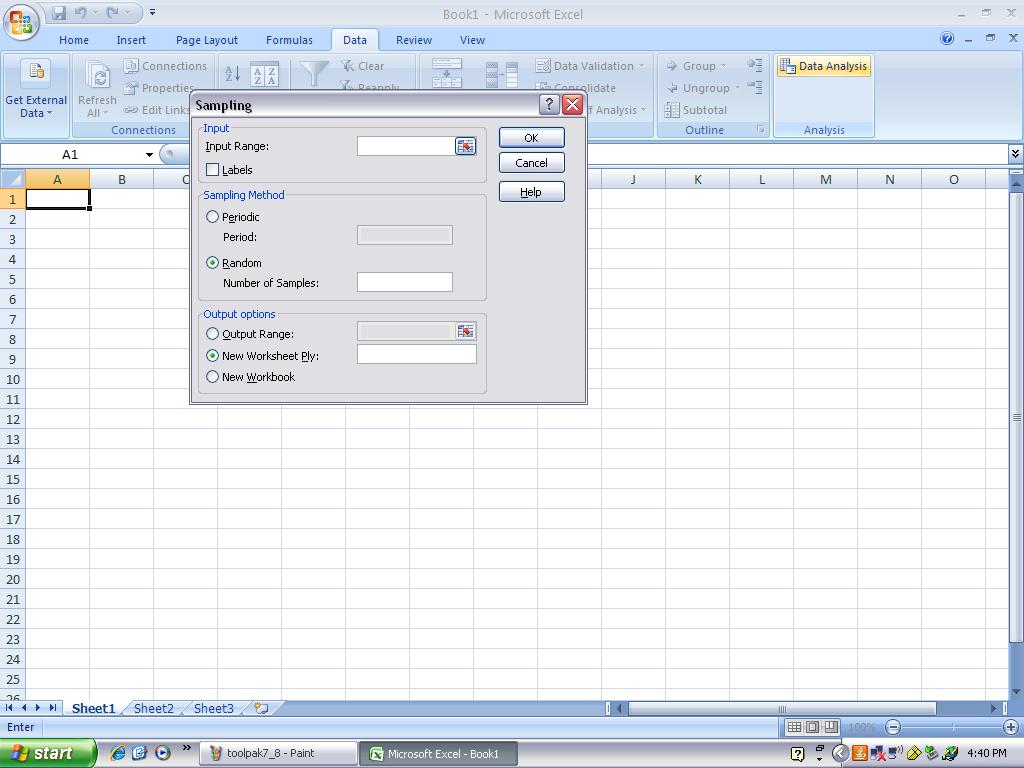Click the Data Analysis ribbon button
The height and width of the screenshot is (768, 1024).
point(824,66)
